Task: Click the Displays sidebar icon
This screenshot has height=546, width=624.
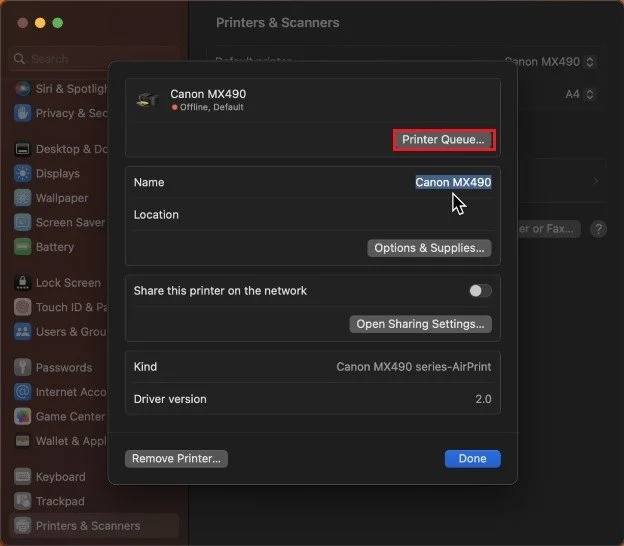Action: tap(22, 174)
